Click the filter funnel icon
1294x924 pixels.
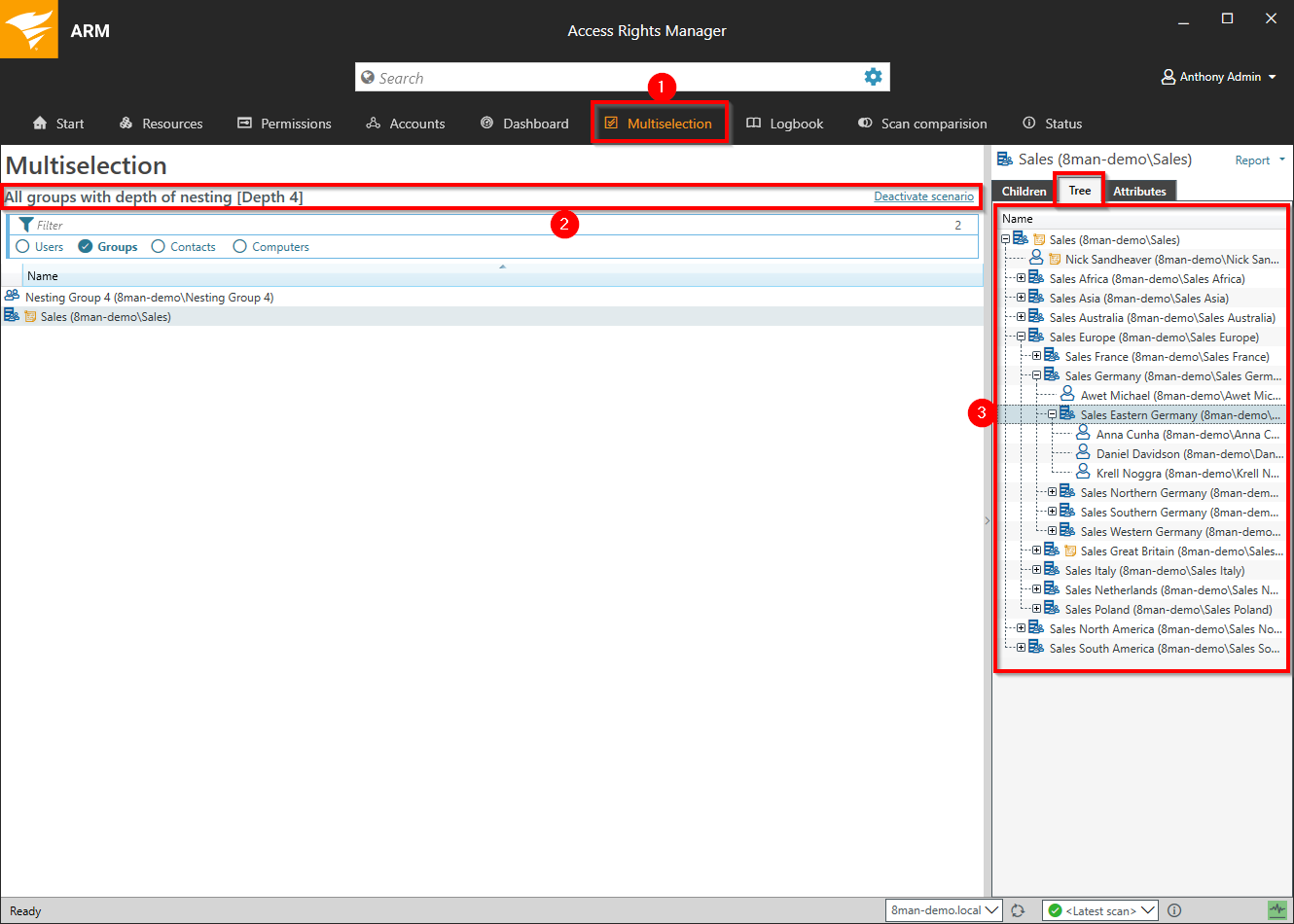tap(25, 225)
